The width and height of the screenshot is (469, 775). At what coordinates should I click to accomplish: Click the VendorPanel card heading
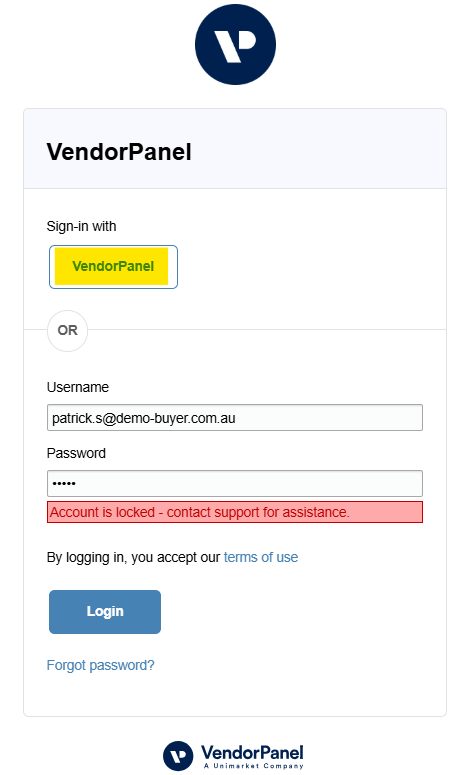[x=119, y=152]
